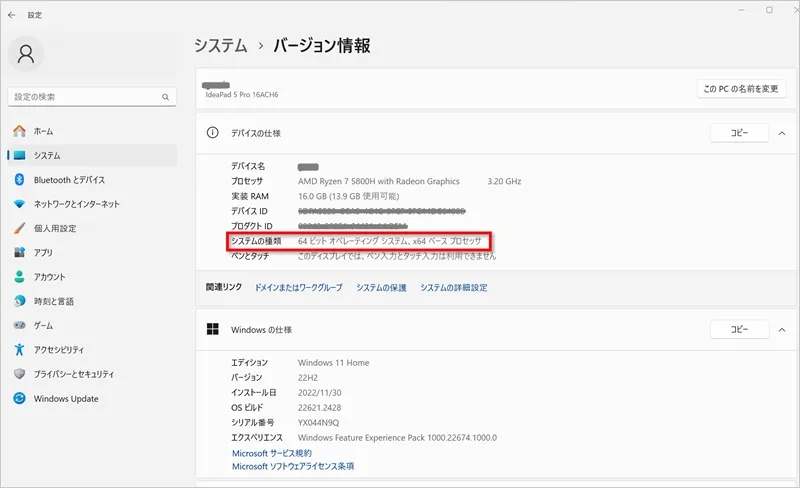Image resolution: width=800 pixels, height=488 pixels.
Task: Click the ネットワークとインターネット wifi icon
Action: point(19,204)
